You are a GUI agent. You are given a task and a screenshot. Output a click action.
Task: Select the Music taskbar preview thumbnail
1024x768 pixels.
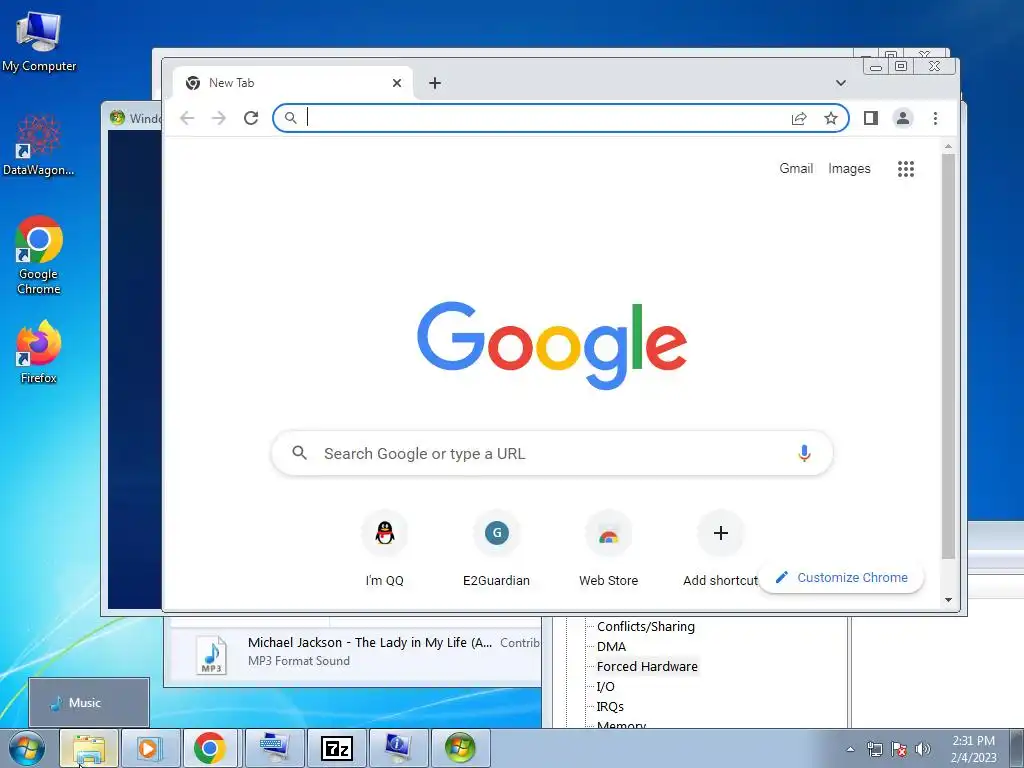(89, 703)
